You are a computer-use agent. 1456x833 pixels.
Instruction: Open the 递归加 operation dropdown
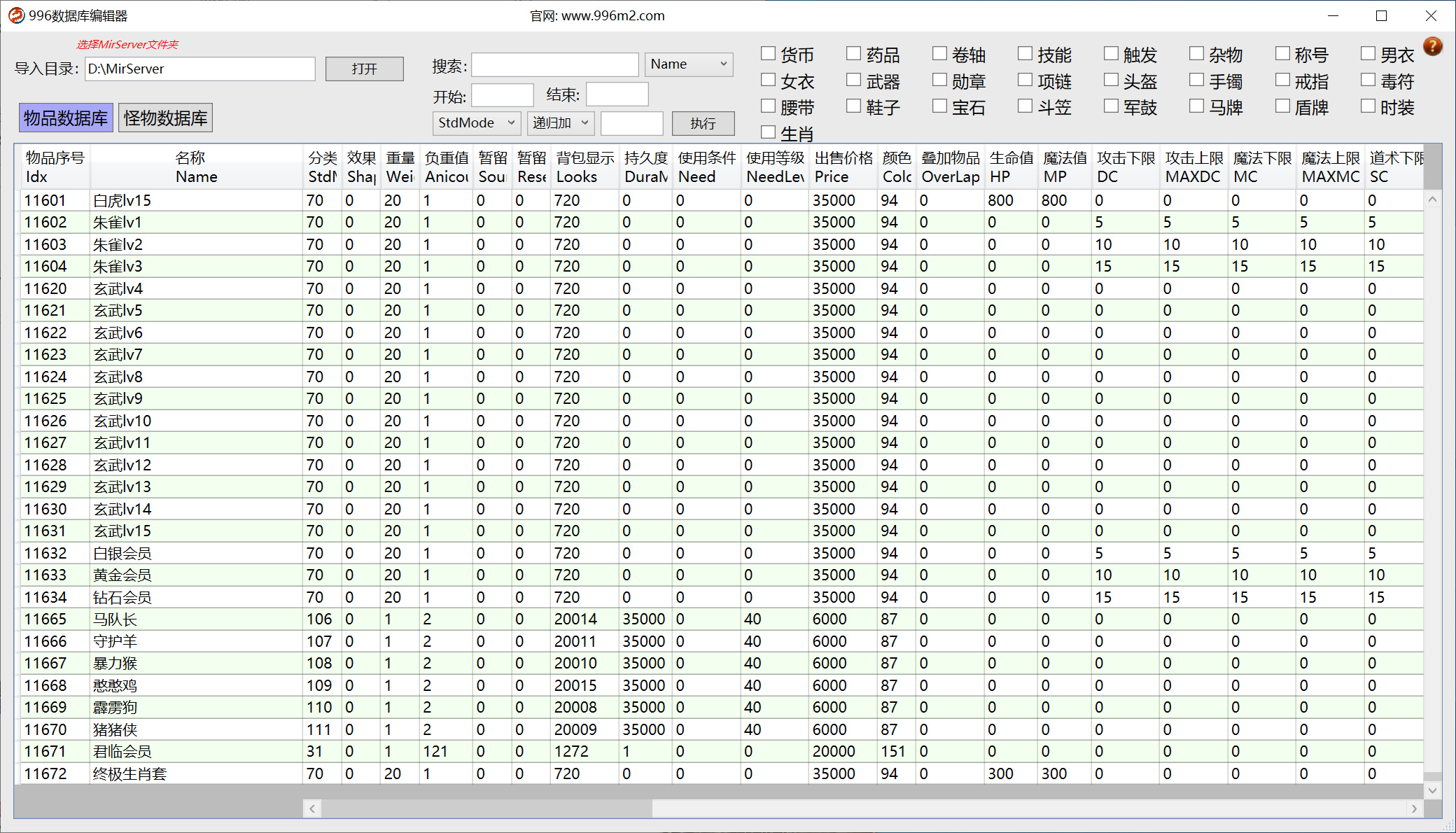click(x=561, y=123)
